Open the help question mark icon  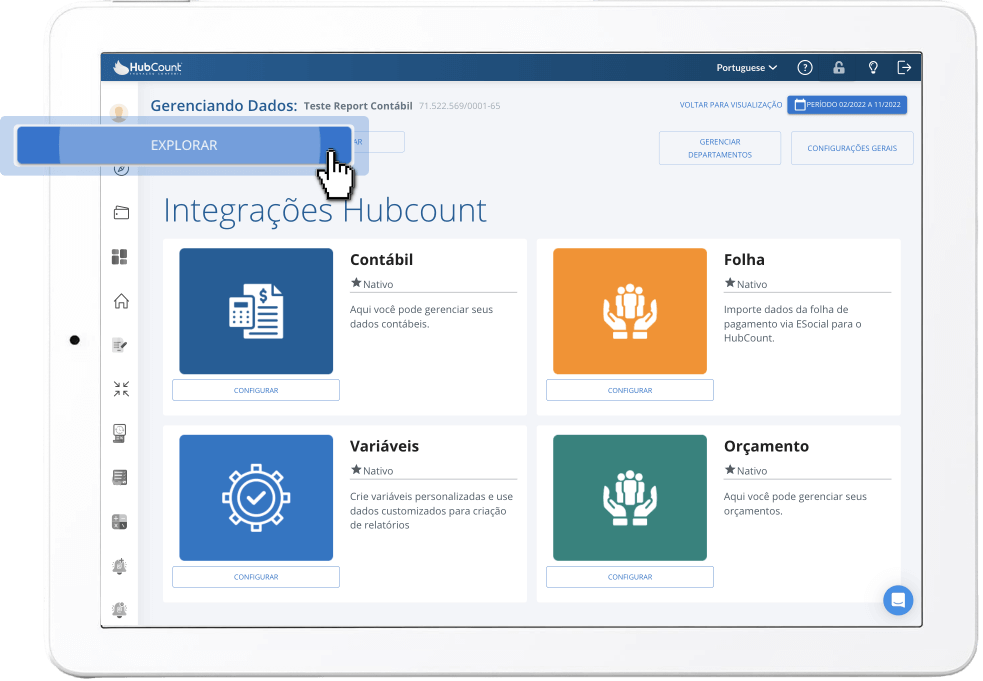pos(805,68)
